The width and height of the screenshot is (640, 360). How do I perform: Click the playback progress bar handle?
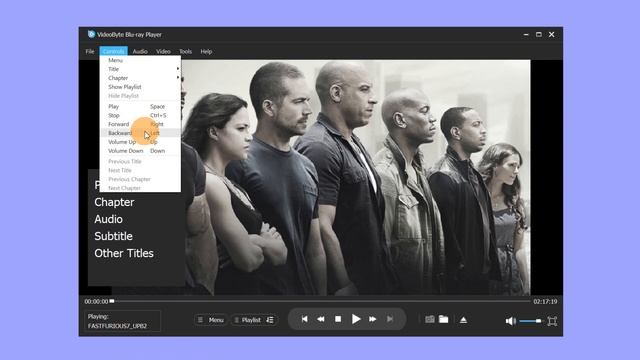[112, 301]
